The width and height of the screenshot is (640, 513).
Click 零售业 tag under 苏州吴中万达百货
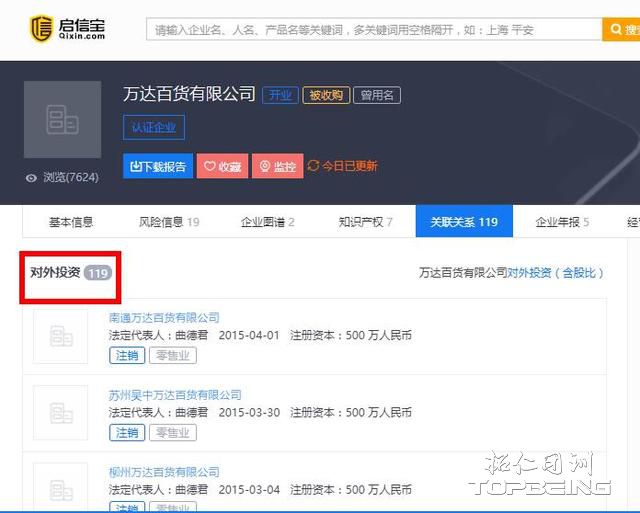173,433
